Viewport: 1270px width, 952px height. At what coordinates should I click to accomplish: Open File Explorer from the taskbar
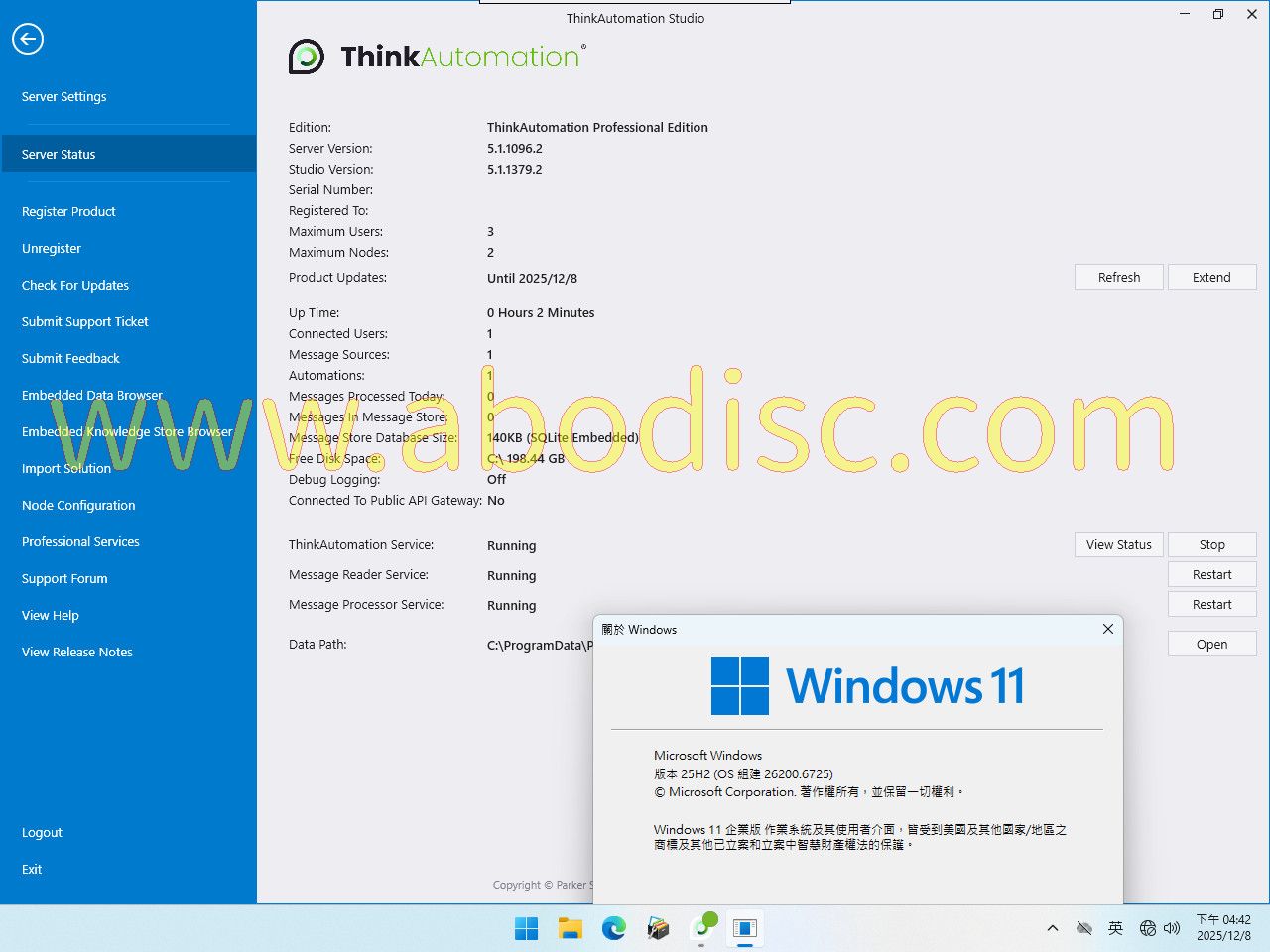[x=570, y=928]
